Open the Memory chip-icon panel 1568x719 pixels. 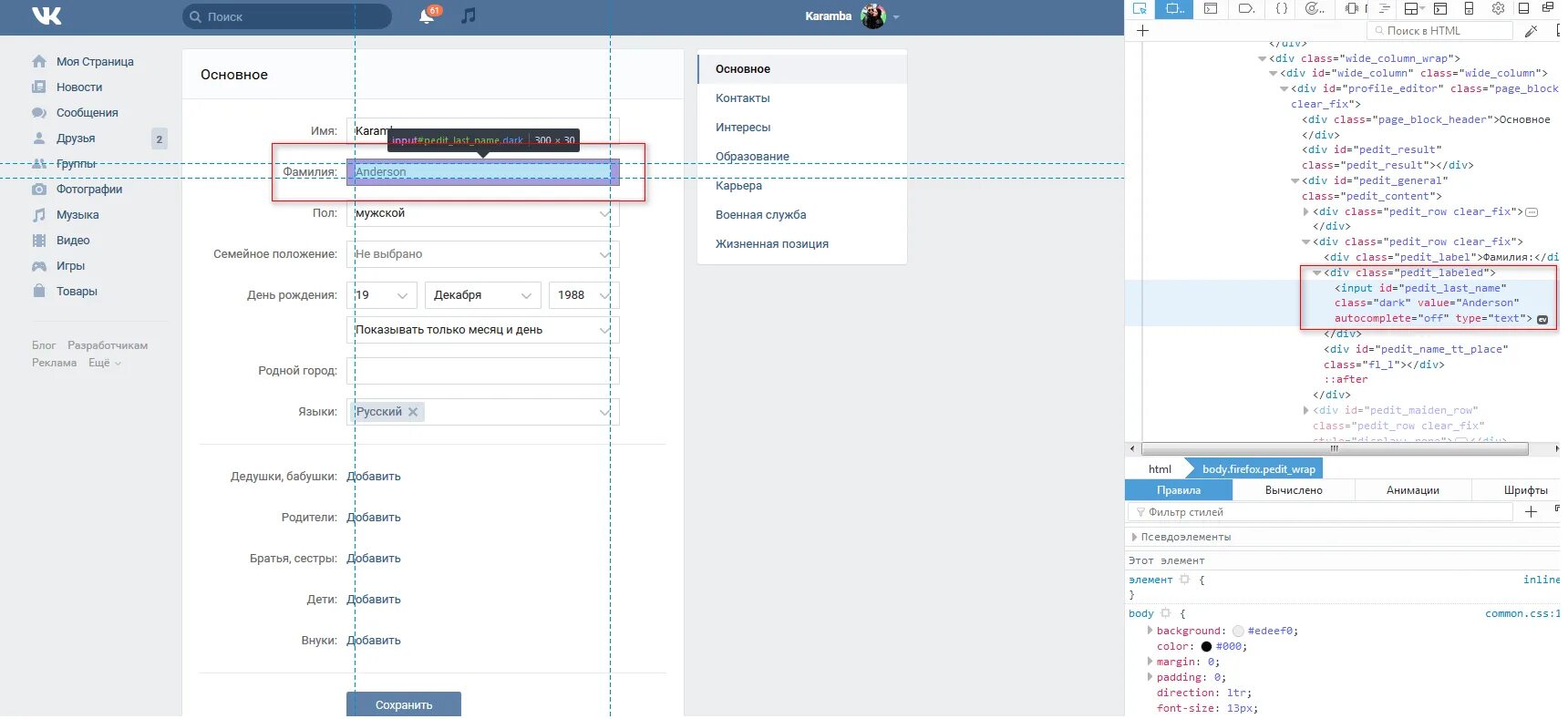[1352, 8]
